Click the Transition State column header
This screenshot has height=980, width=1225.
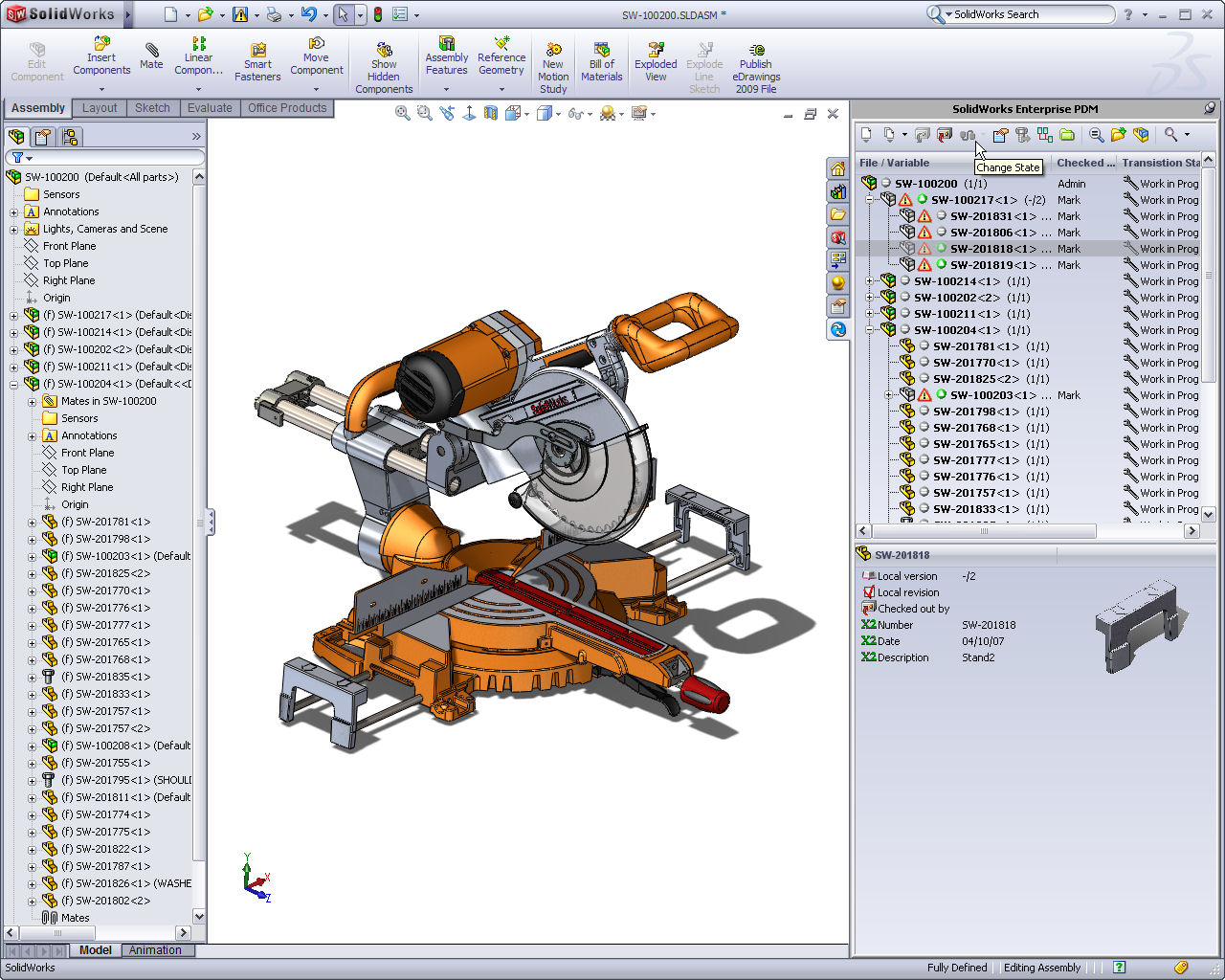click(1160, 163)
